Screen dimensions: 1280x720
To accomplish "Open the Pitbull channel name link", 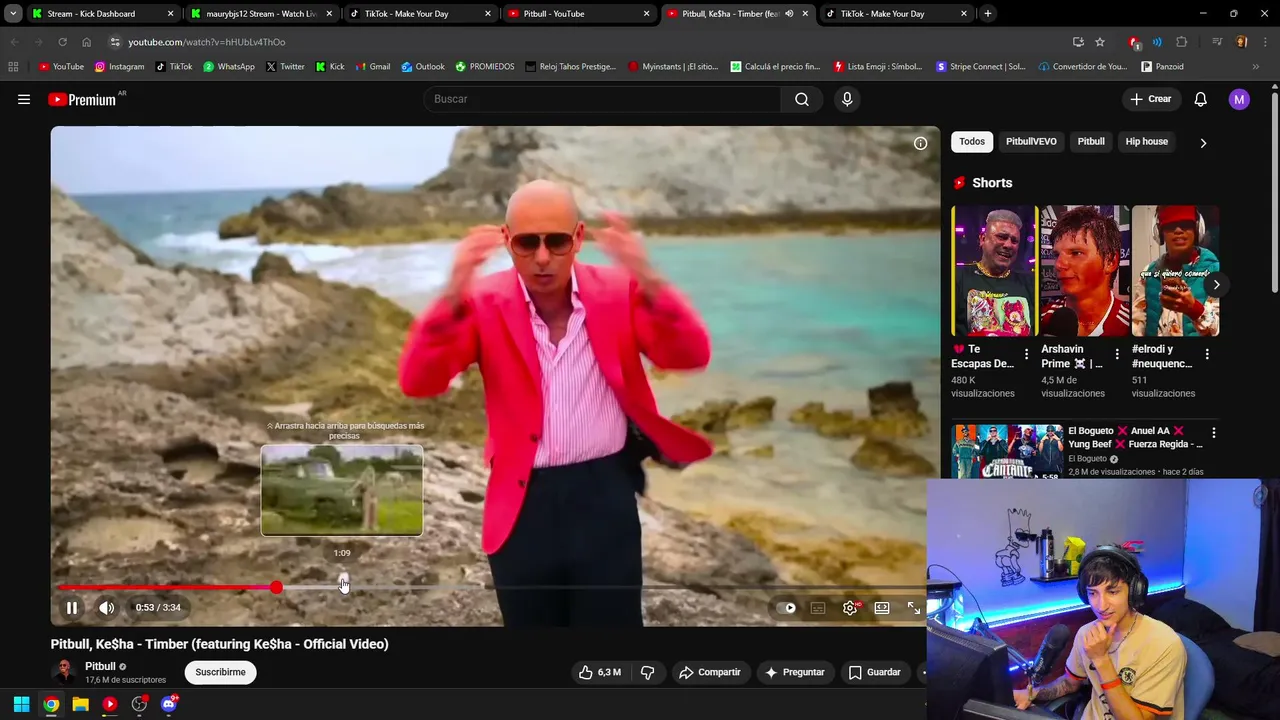I will 100,666.
